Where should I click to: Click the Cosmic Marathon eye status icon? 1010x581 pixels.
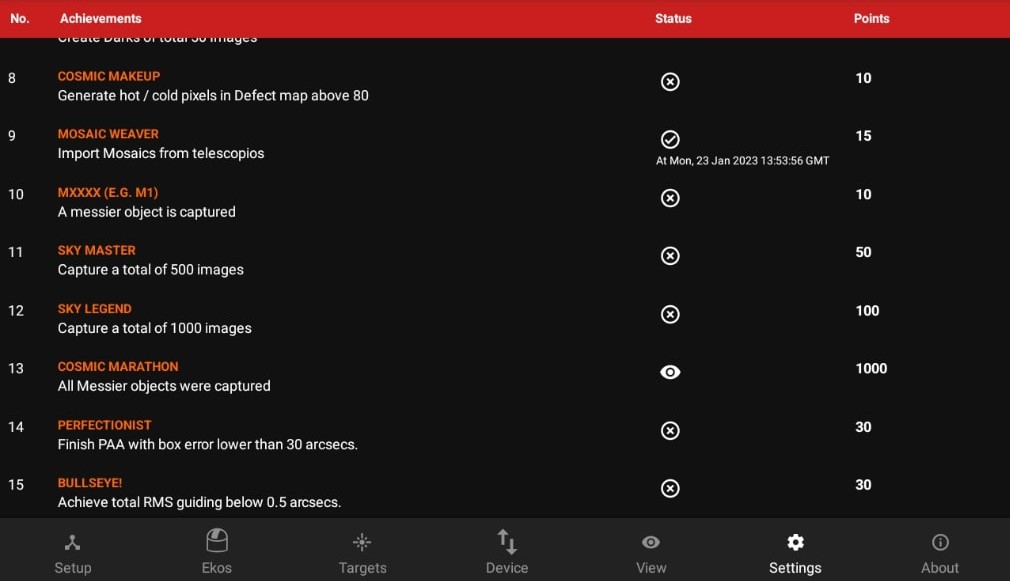(x=670, y=372)
